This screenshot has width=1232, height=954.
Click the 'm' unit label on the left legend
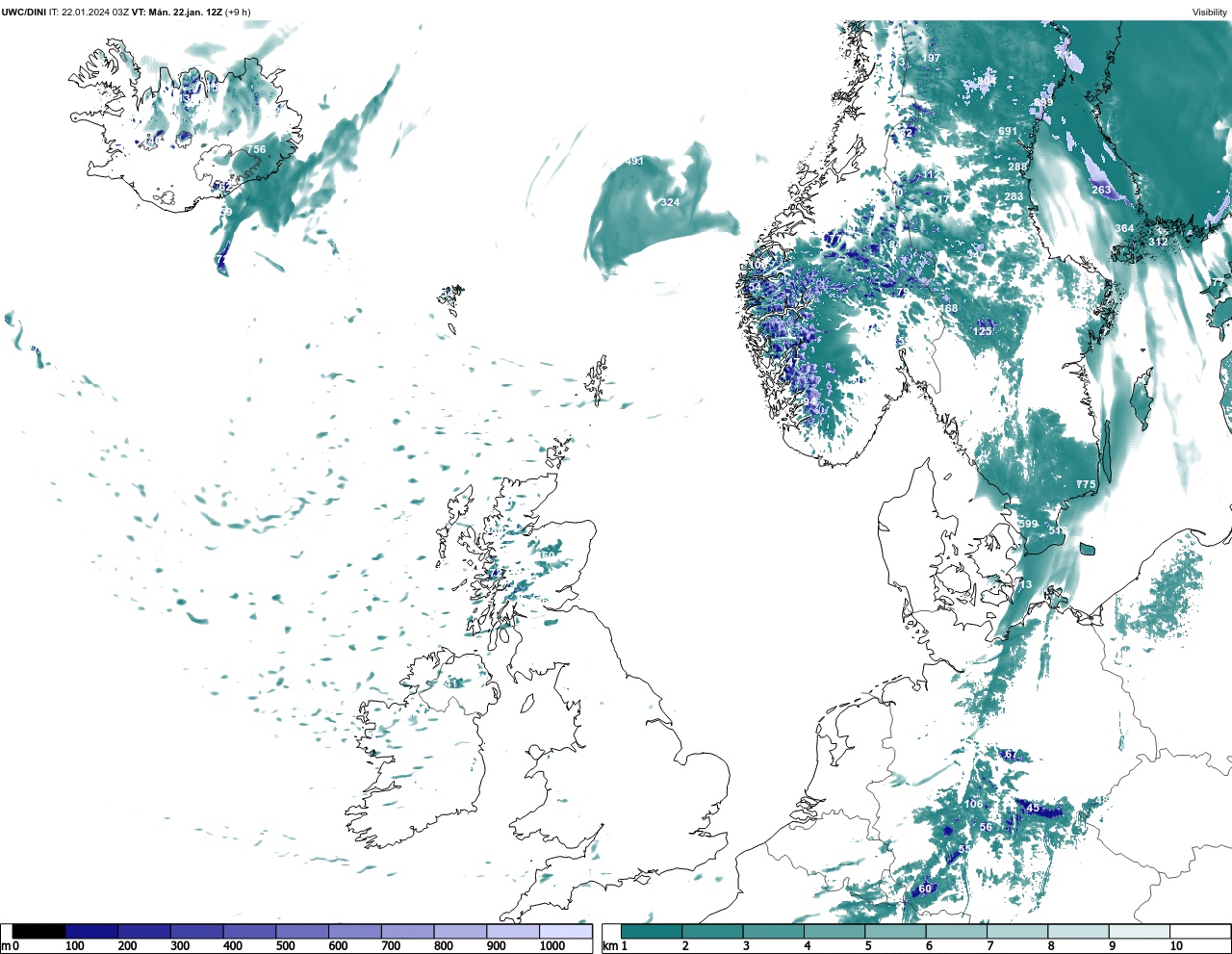click(x=6, y=945)
